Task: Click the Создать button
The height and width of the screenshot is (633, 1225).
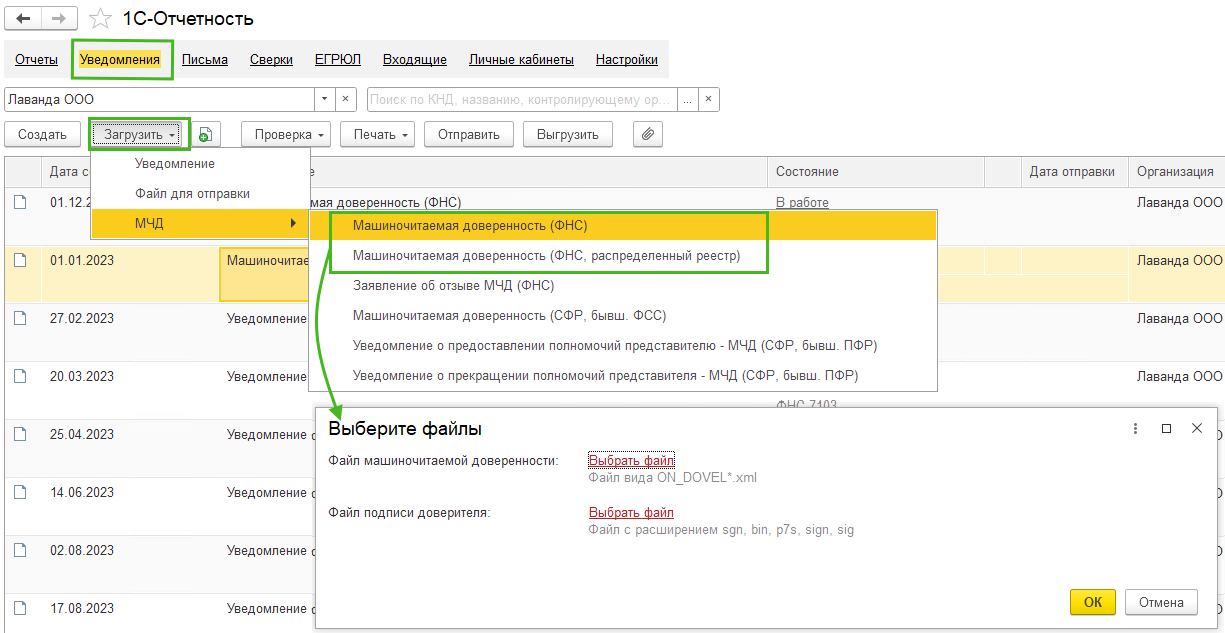Action: tap(42, 135)
